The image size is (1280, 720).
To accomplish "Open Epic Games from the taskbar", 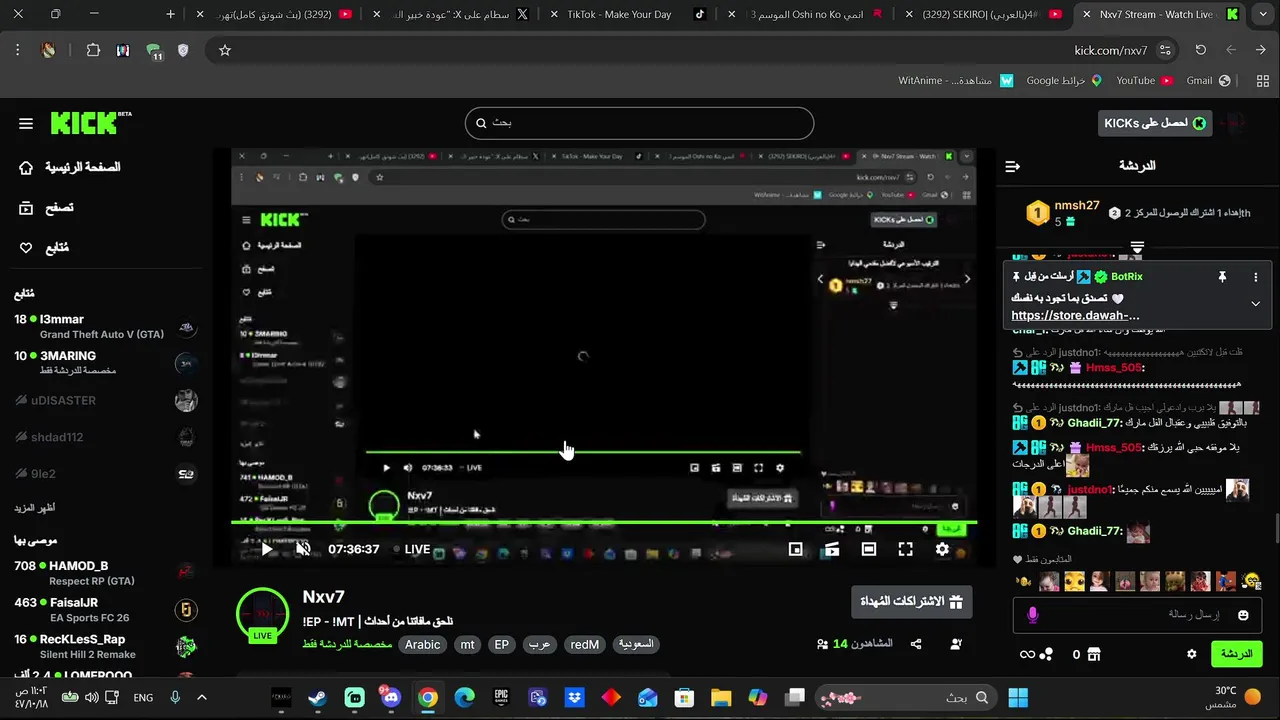I will pyautogui.click(x=501, y=697).
